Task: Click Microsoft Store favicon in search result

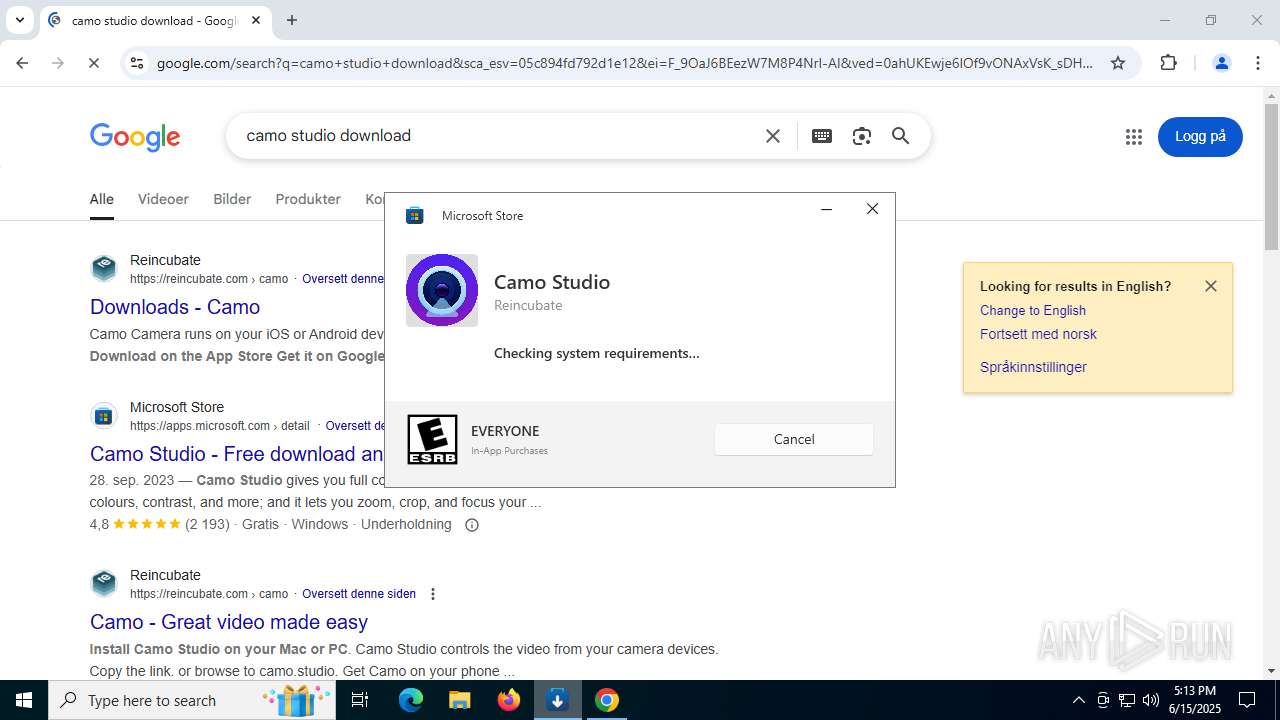Action: pos(104,415)
